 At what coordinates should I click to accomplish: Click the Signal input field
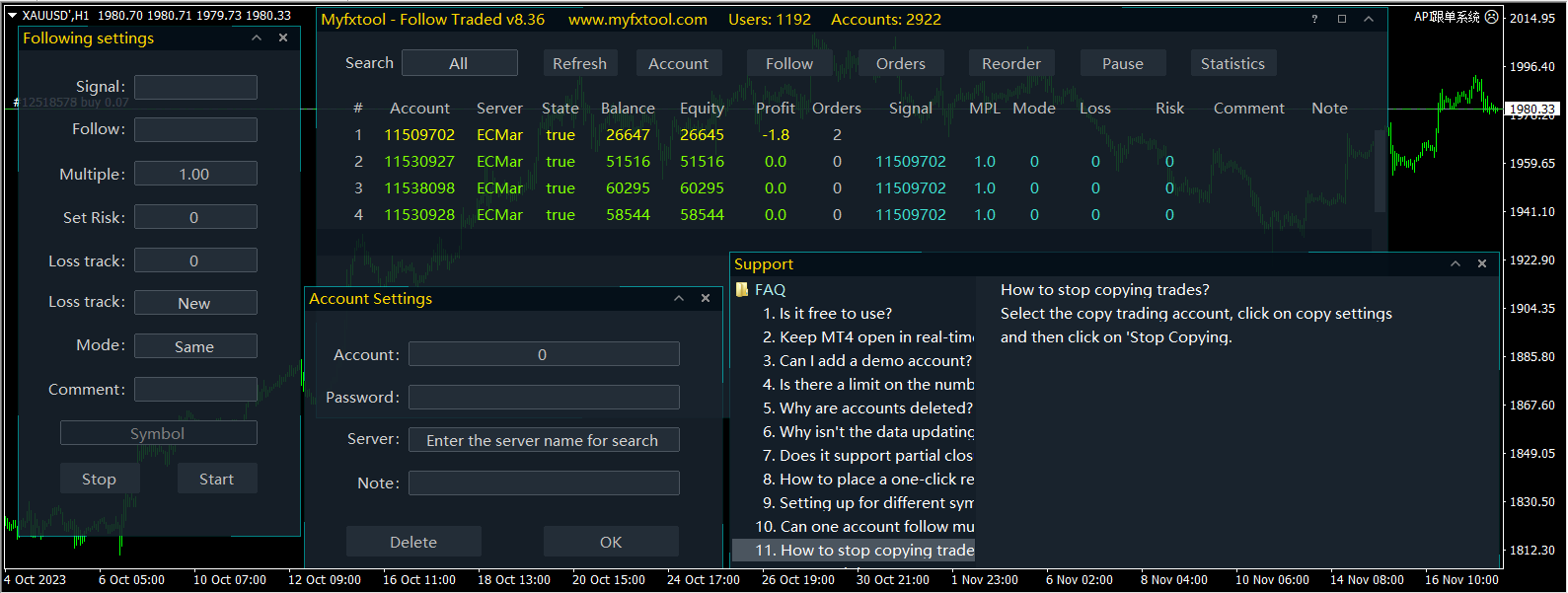[195, 87]
